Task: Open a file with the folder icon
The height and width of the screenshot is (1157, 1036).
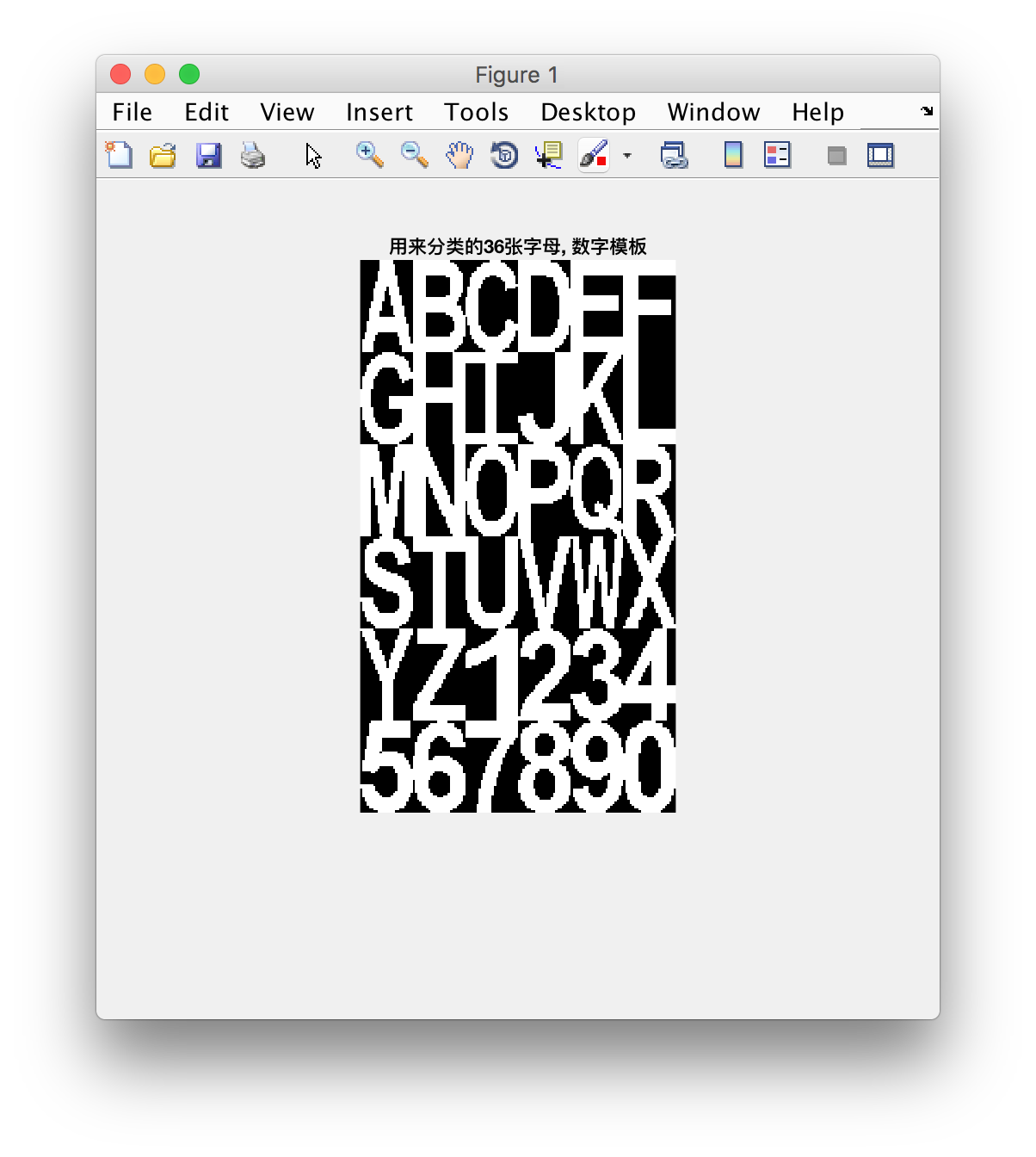Action: tap(163, 155)
